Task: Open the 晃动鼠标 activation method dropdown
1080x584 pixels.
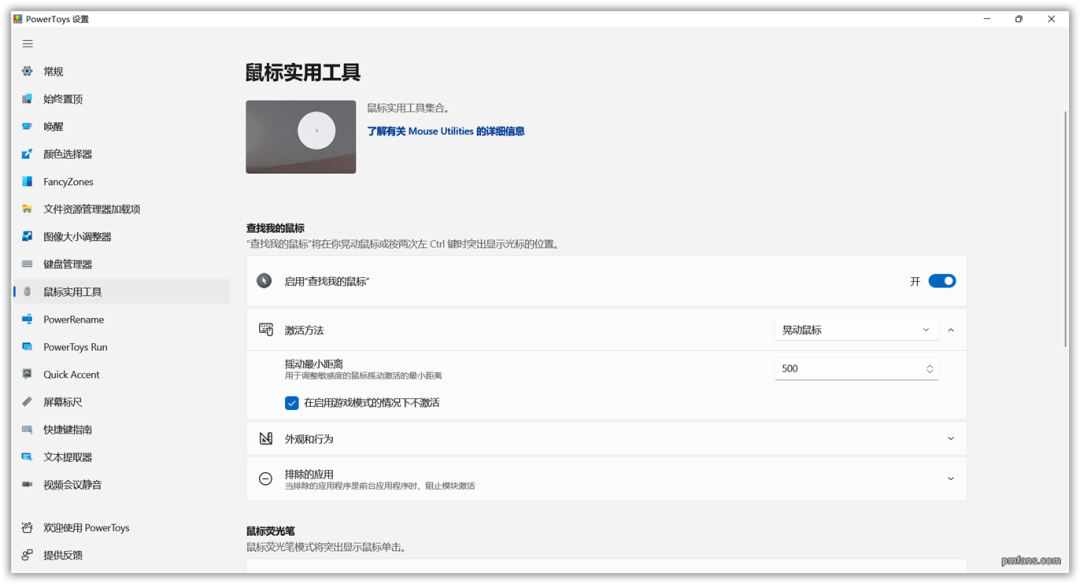Action: 856,330
